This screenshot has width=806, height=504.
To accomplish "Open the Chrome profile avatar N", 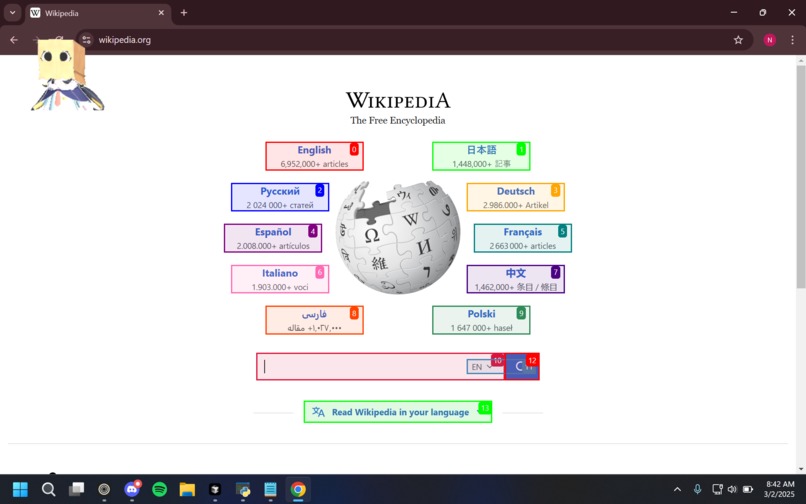I will point(770,40).
